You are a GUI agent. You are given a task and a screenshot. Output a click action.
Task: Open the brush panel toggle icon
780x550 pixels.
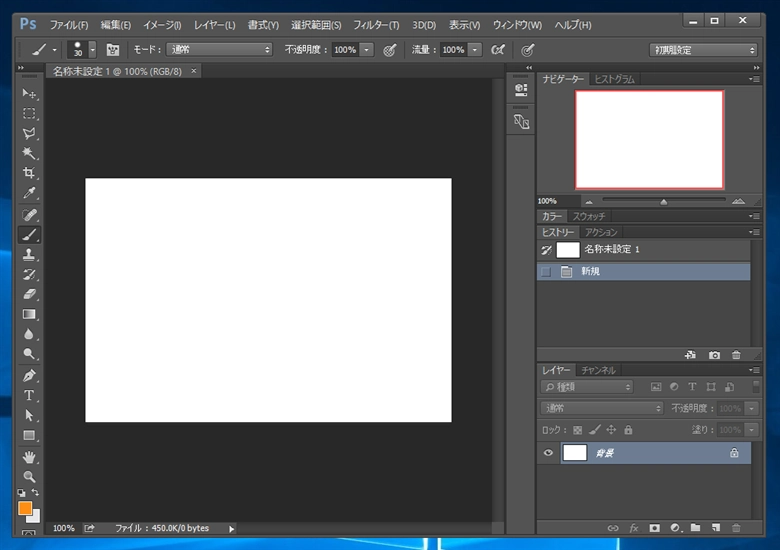point(113,50)
